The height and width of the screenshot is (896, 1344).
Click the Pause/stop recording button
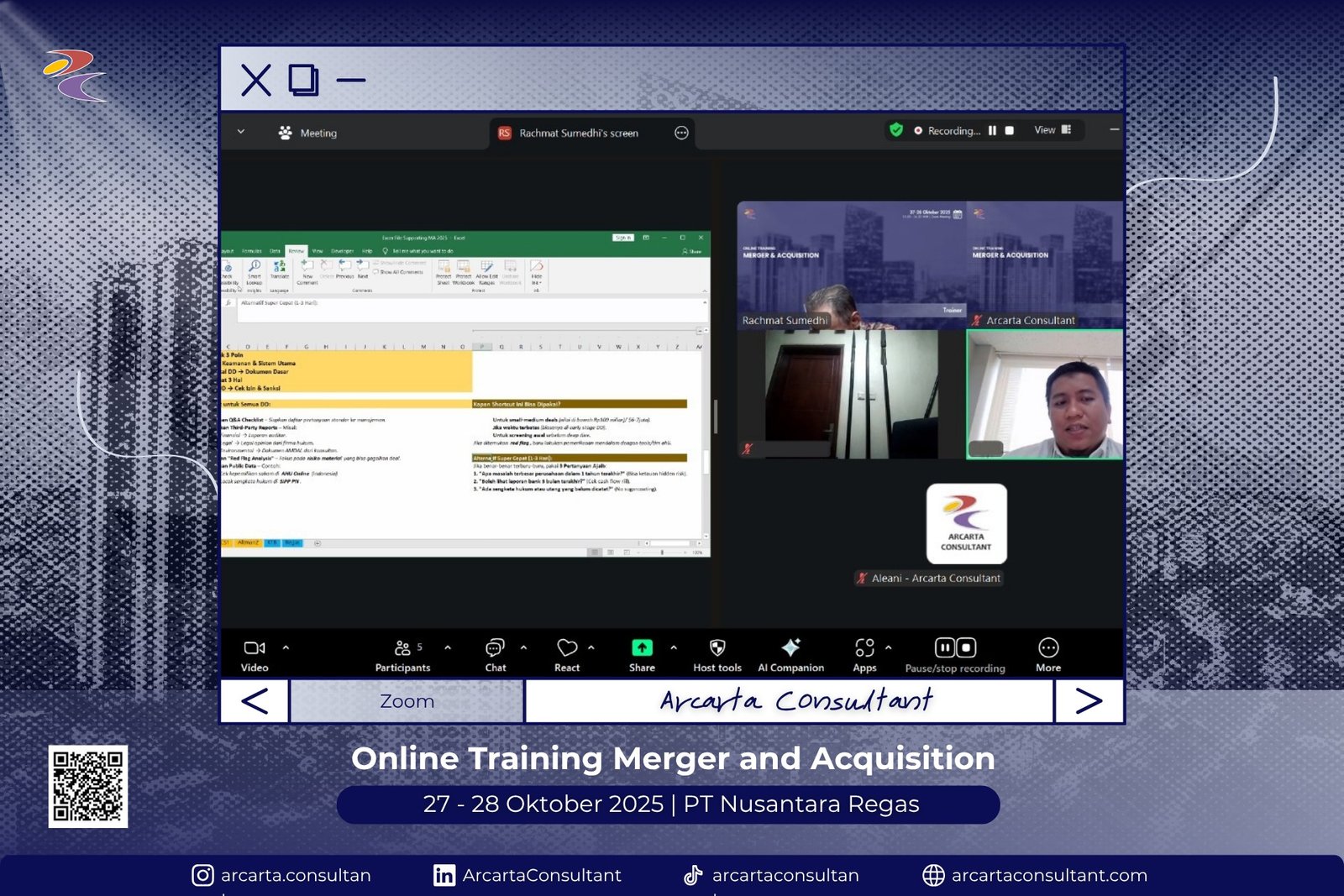point(955,648)
